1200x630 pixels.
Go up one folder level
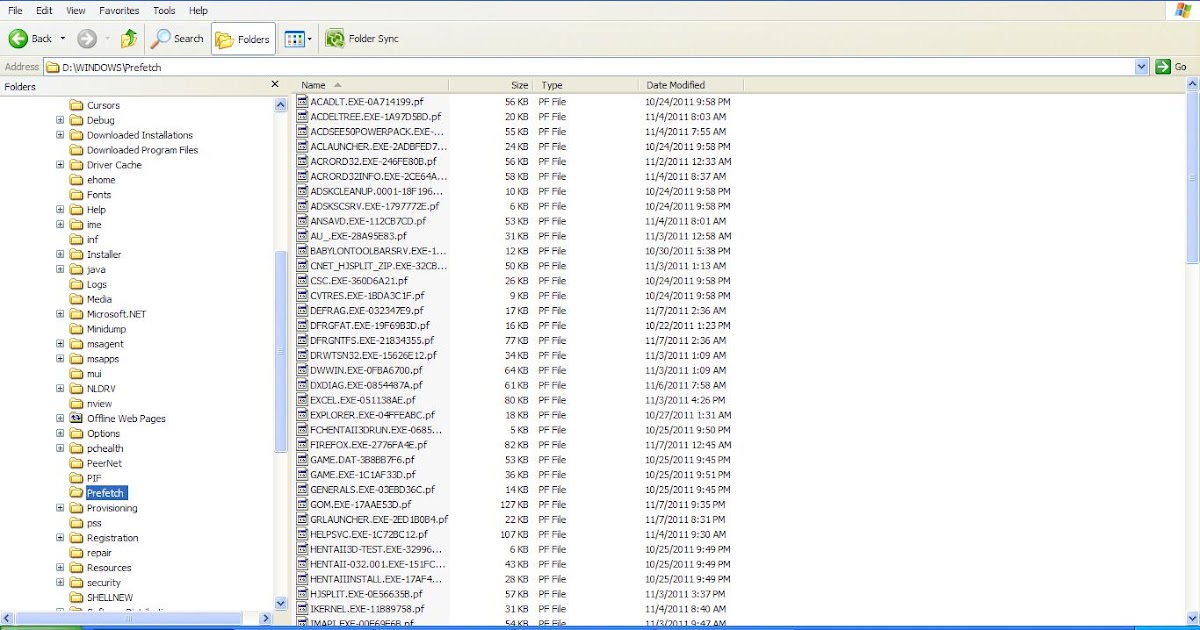click(x=129, y=39)
